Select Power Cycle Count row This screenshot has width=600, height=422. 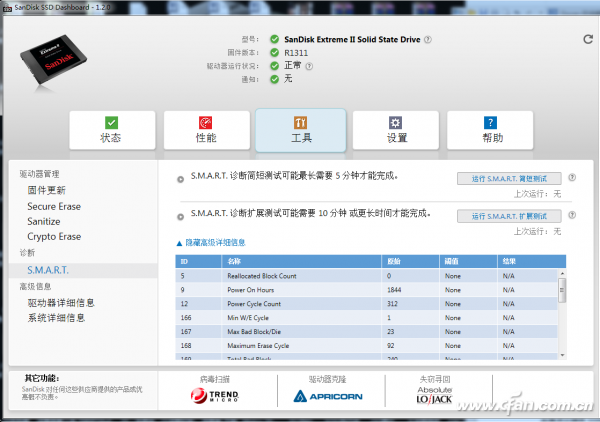coord(367,304)
